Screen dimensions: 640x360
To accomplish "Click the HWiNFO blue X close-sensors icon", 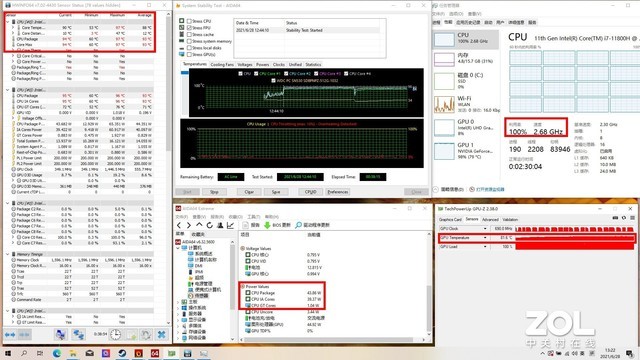I will [x=162, y=335].
